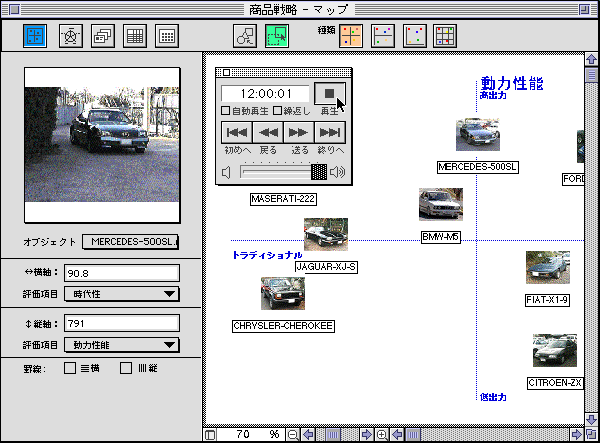Click the 低出力 axis label
This screenshot has width=600, height=443.
tap(493, 397)
